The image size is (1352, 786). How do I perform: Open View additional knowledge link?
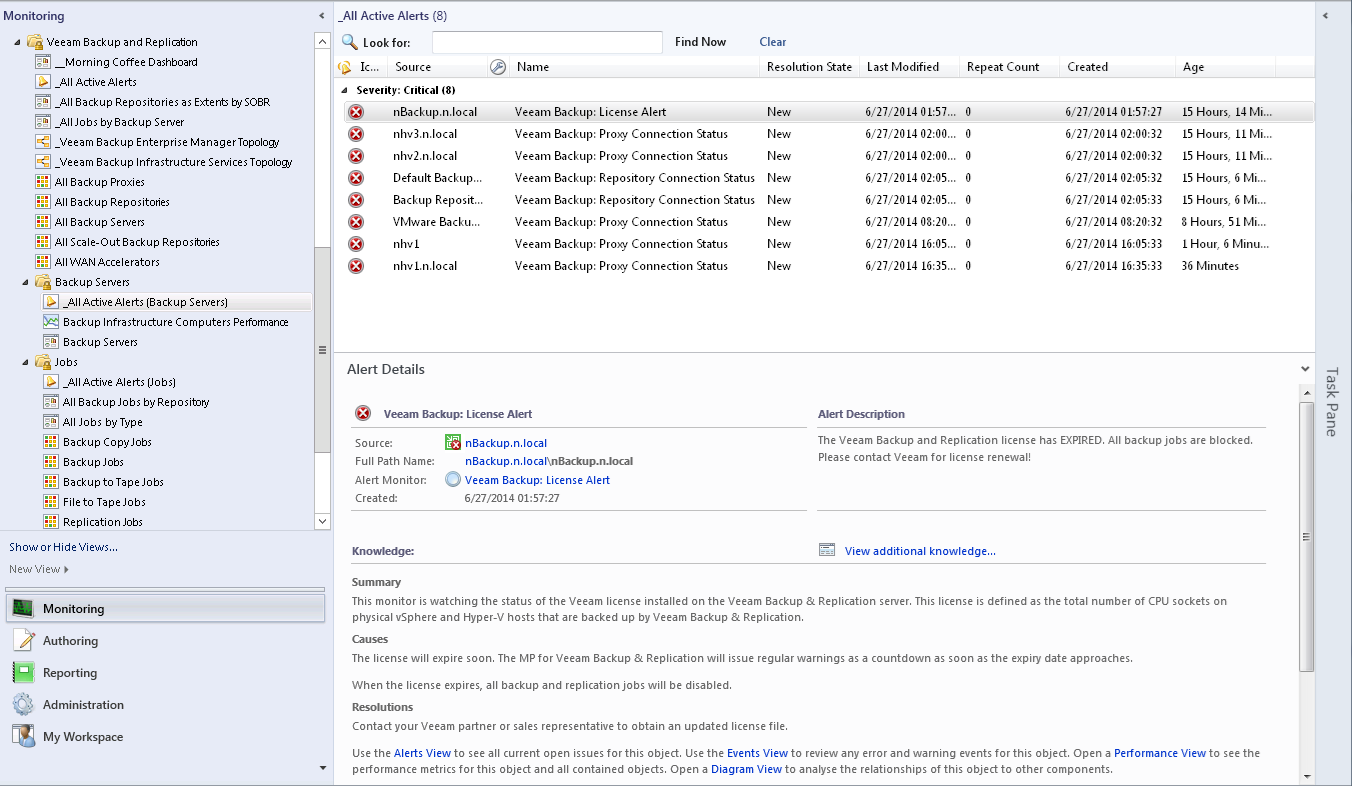[920, 551]
